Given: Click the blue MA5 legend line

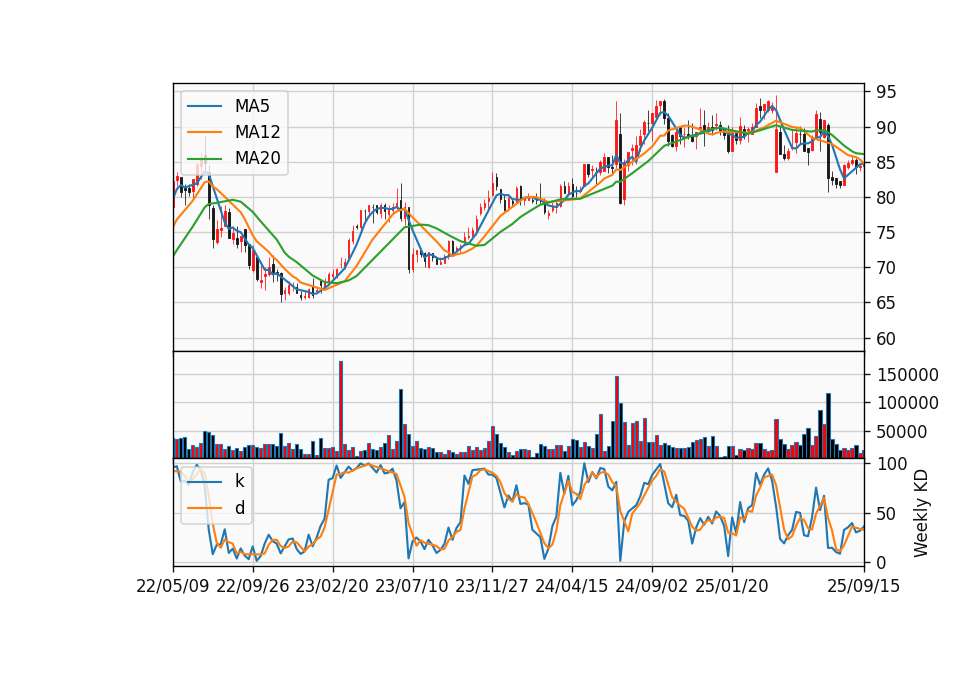Looking at the screenshot, I should (x=204, y=106).
